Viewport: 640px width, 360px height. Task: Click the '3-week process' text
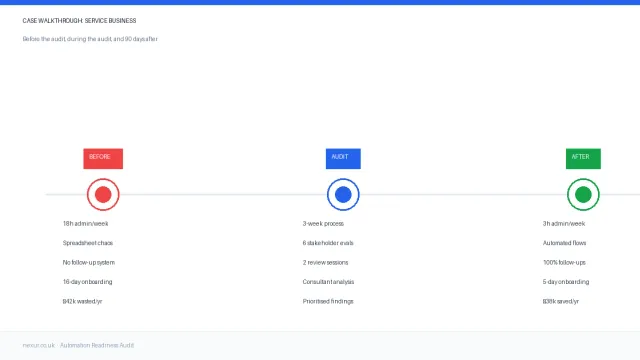[x=323, y=224]
